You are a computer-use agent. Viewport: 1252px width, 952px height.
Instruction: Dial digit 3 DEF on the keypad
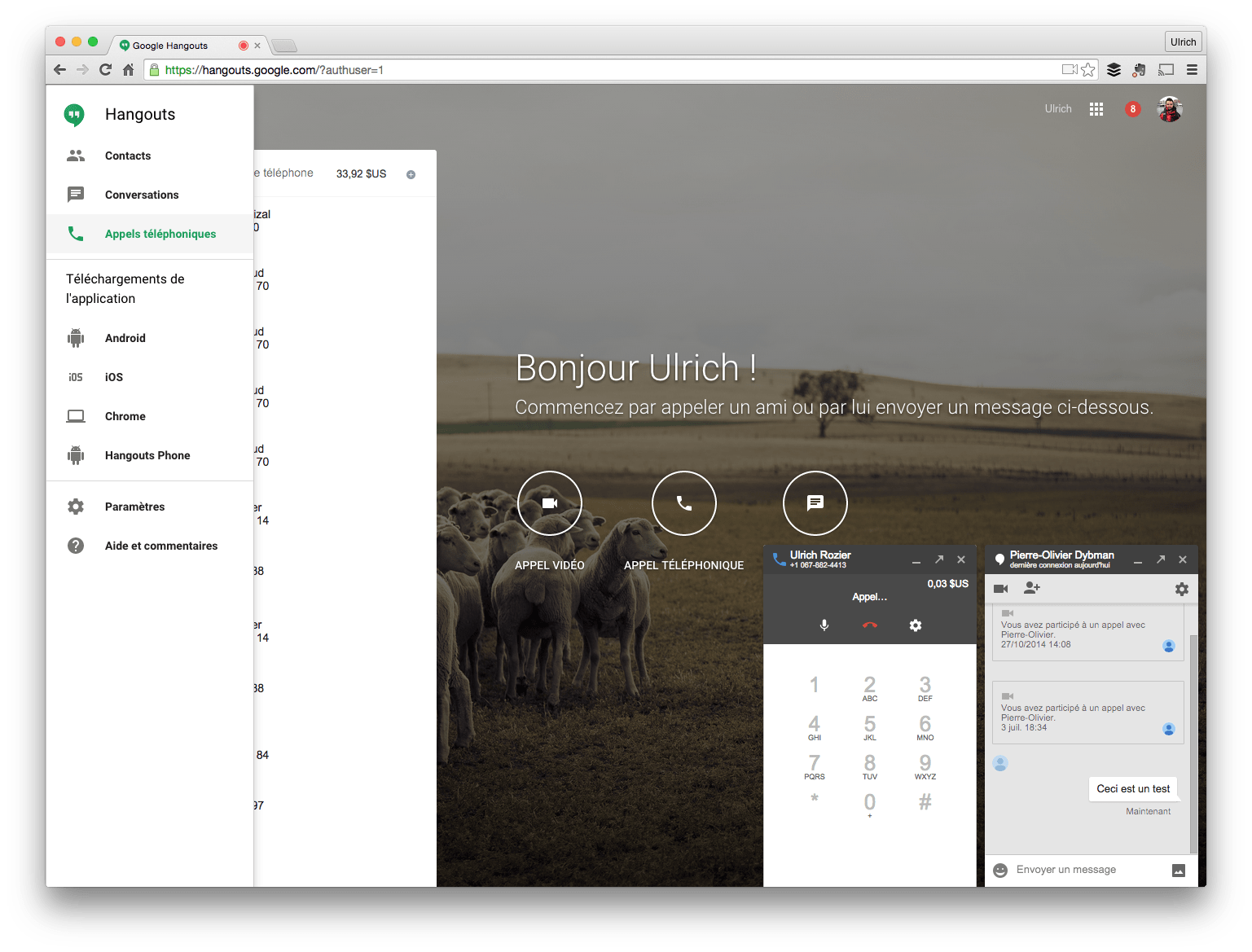(925, 688)
